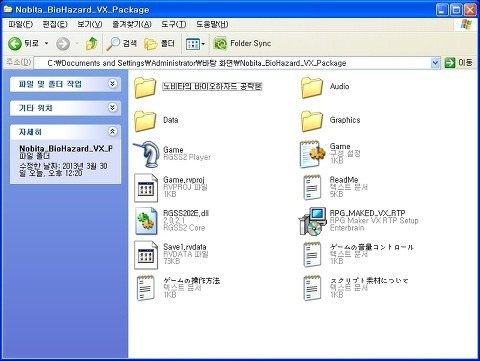Image resolution: width=480 pixels, height=361 pixels.
Task: Click into the address path field
Action: point(232,63)
